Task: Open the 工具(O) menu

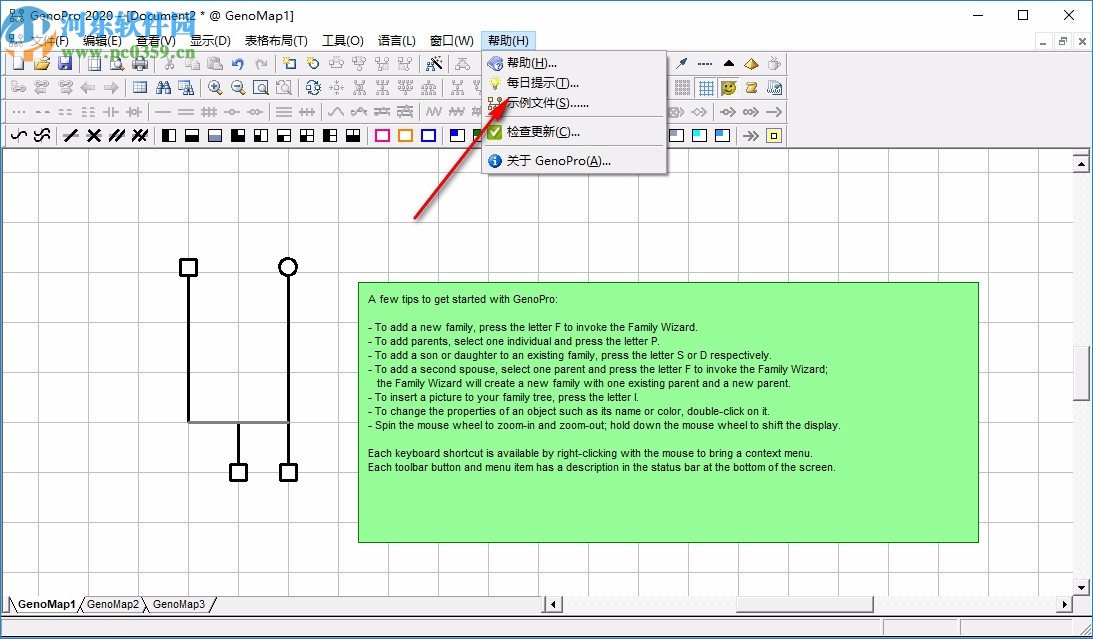Action: (343, 40)
